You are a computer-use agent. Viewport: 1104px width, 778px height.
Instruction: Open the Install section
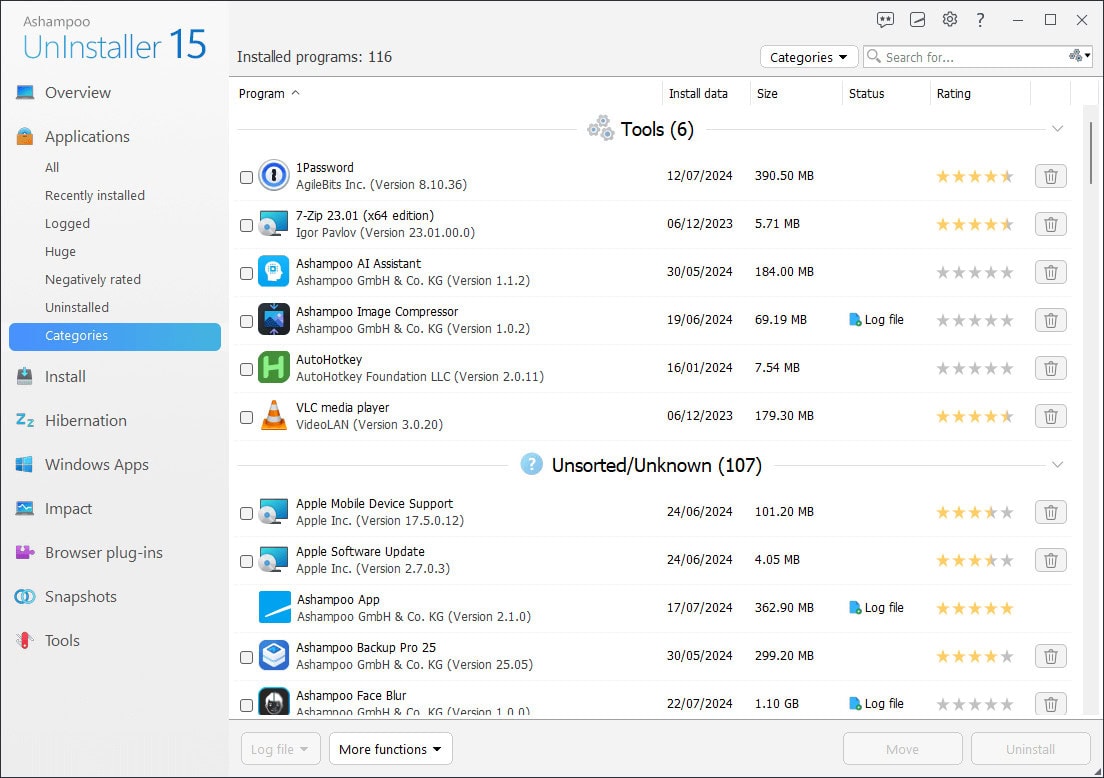tap(65, 377)
